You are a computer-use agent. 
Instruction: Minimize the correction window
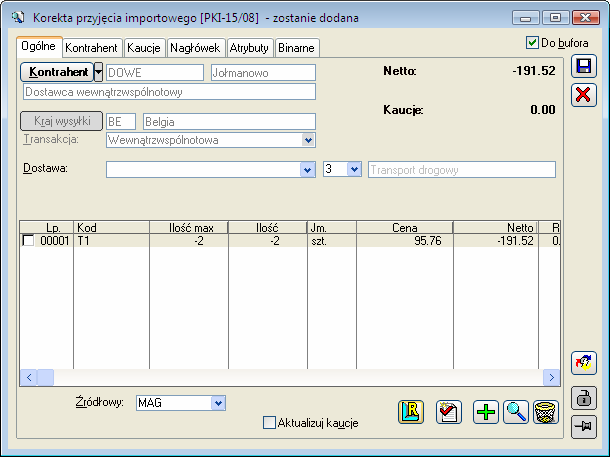click(x=526, y=18)
